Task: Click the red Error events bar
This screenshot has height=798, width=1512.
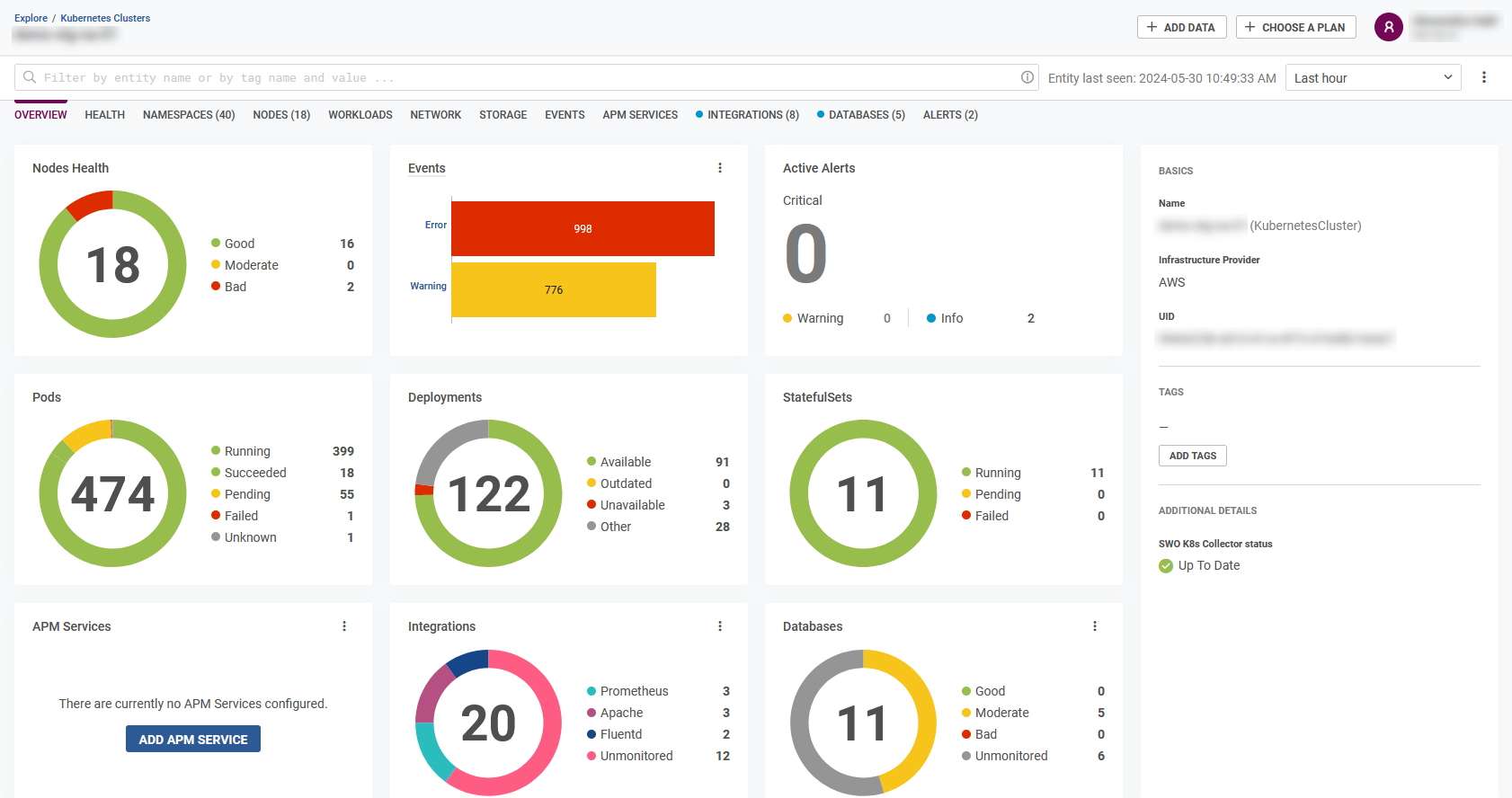Action: point(583,229)
